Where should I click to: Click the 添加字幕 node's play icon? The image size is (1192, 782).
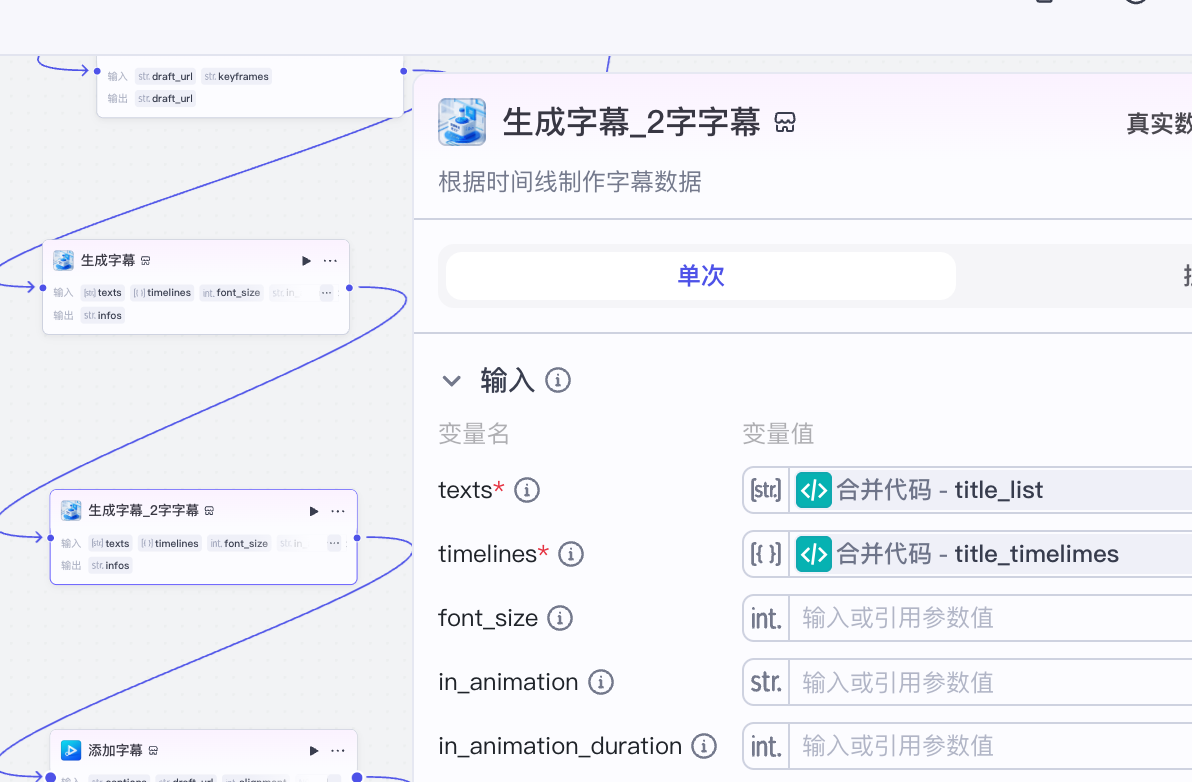313,750
